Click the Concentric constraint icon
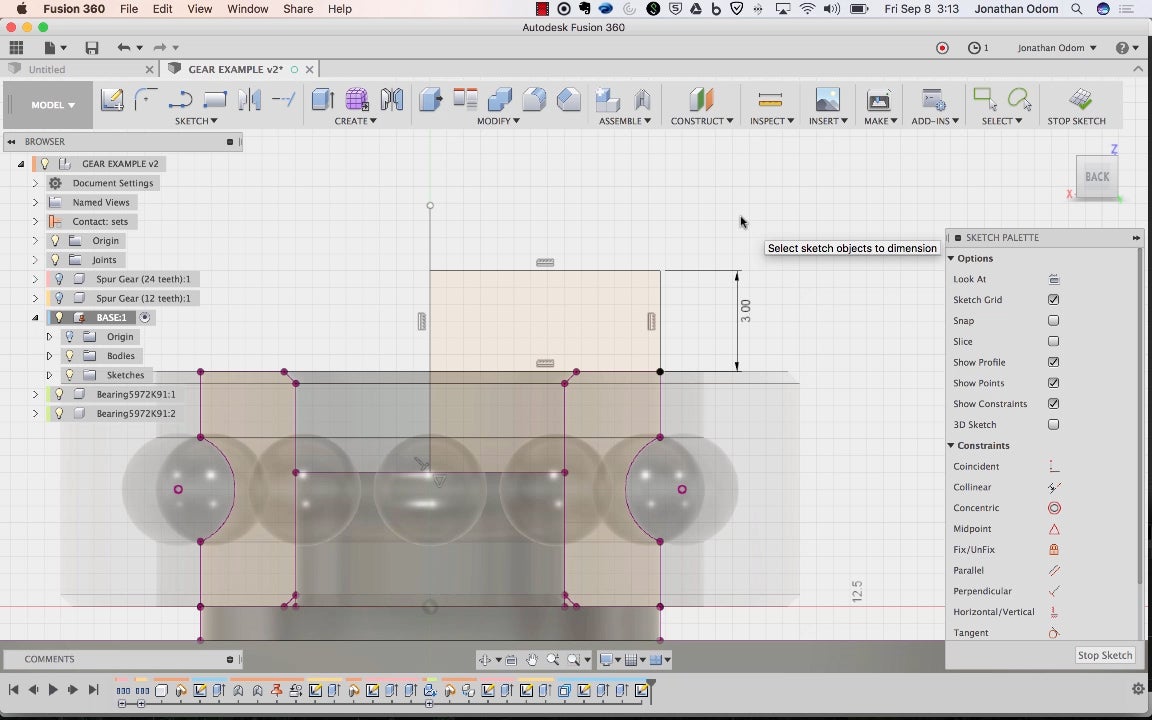Viewport: 1152px width, 720px height. [1054, 508]
